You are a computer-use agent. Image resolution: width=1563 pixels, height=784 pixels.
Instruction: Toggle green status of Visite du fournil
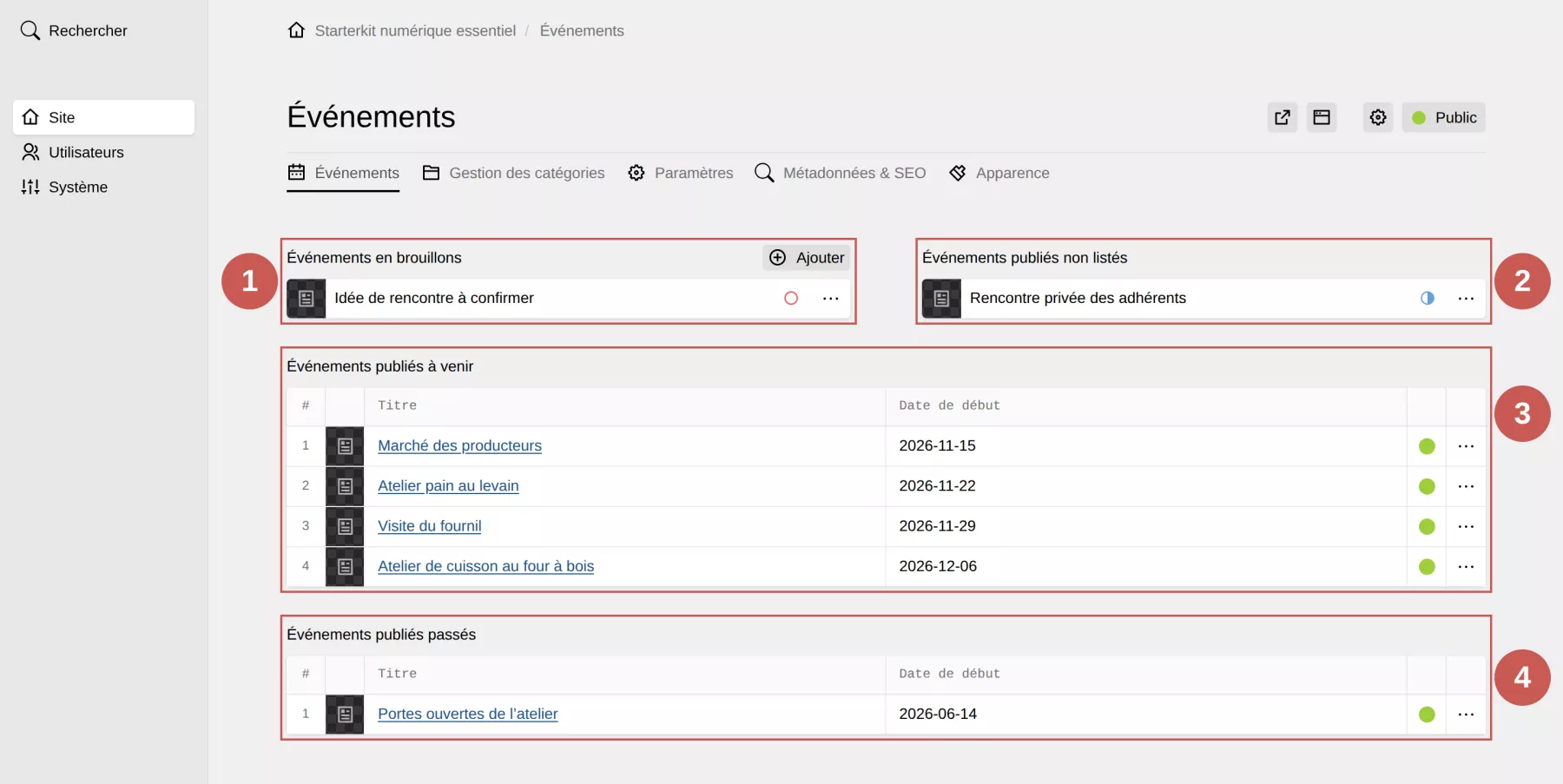click(1427, 526)
